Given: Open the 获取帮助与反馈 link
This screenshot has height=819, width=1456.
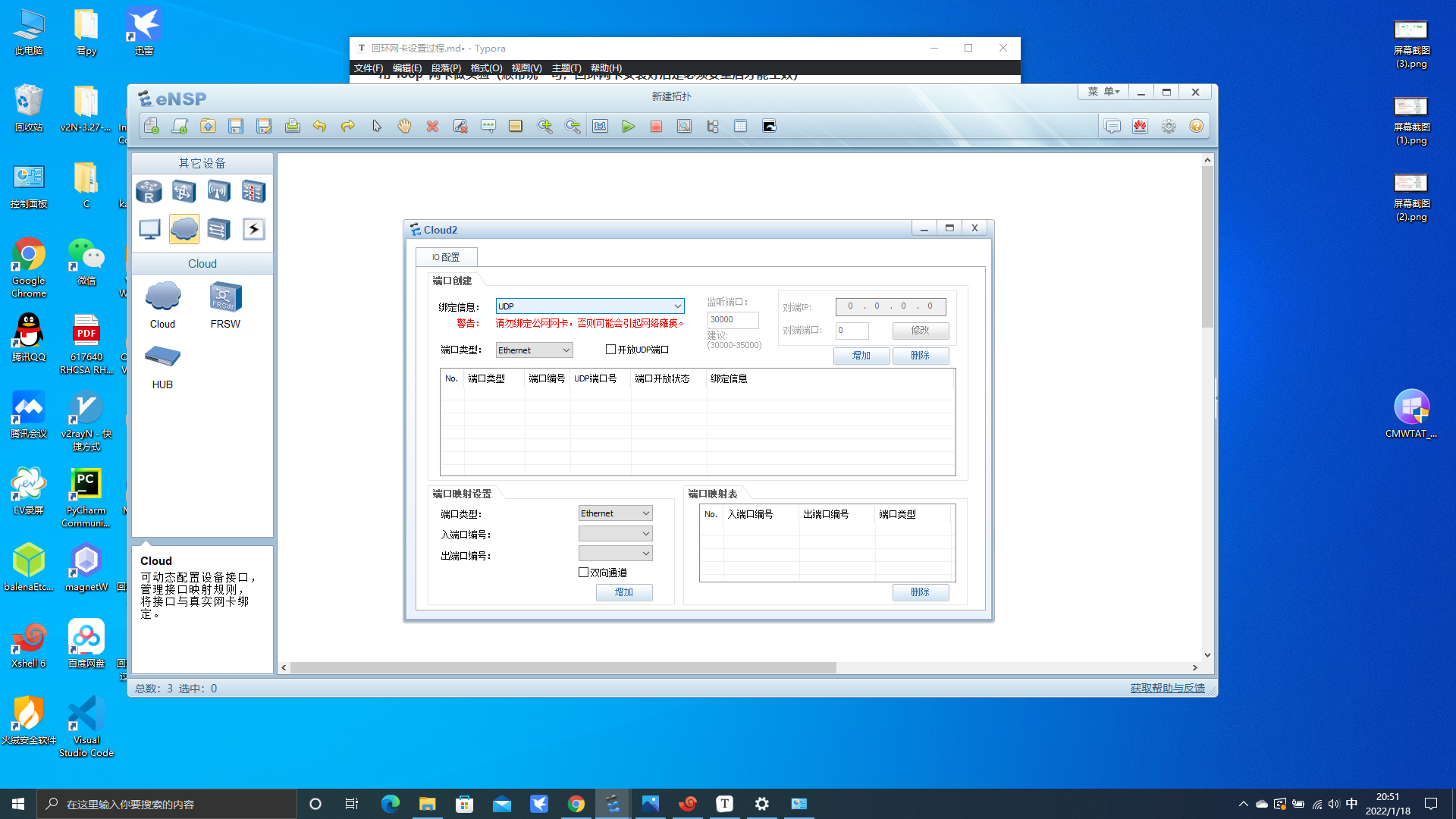Looking at the screenshot, I should (1167, 688).
